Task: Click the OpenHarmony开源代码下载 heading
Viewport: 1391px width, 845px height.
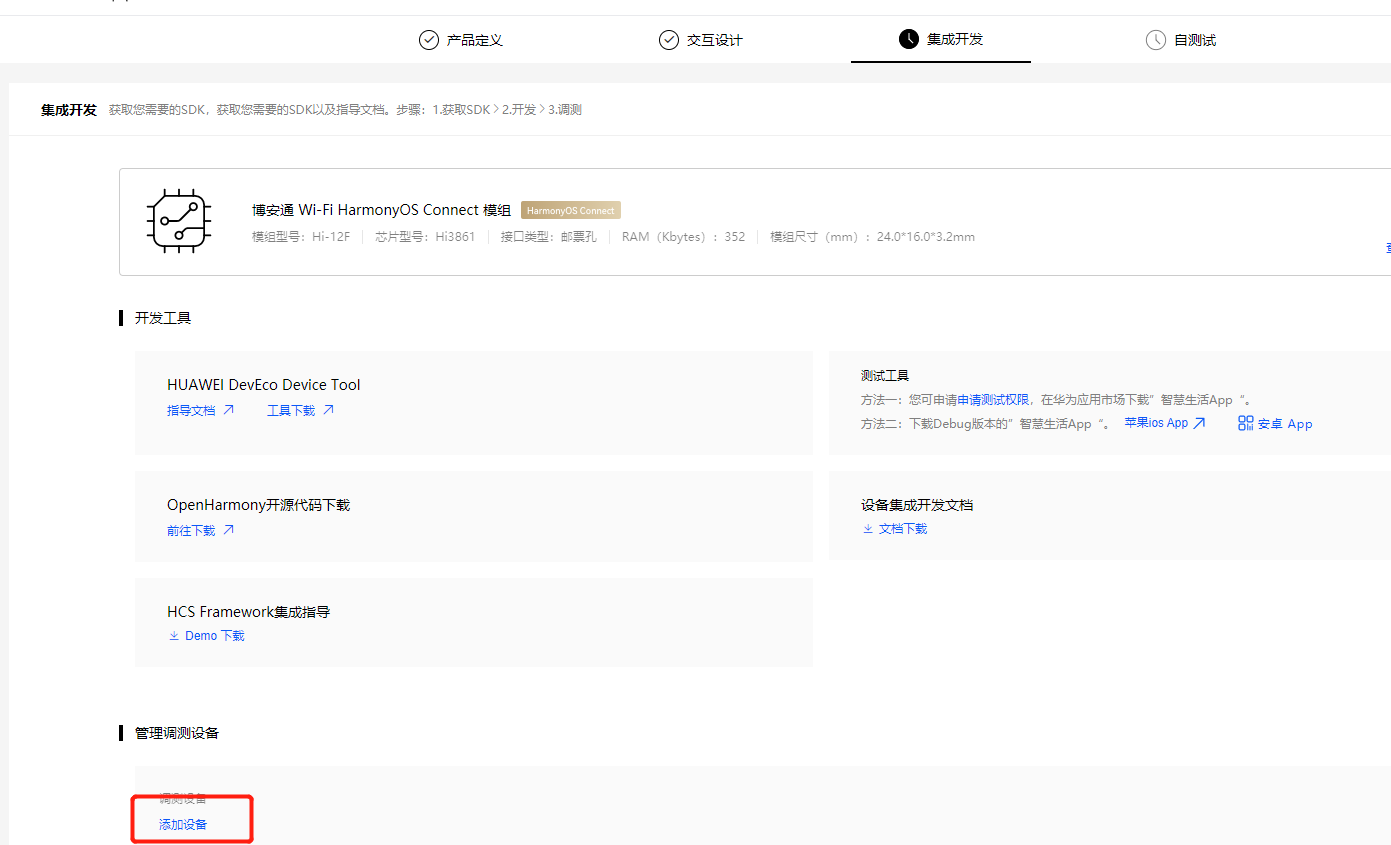Action: [x=259, y=505]
